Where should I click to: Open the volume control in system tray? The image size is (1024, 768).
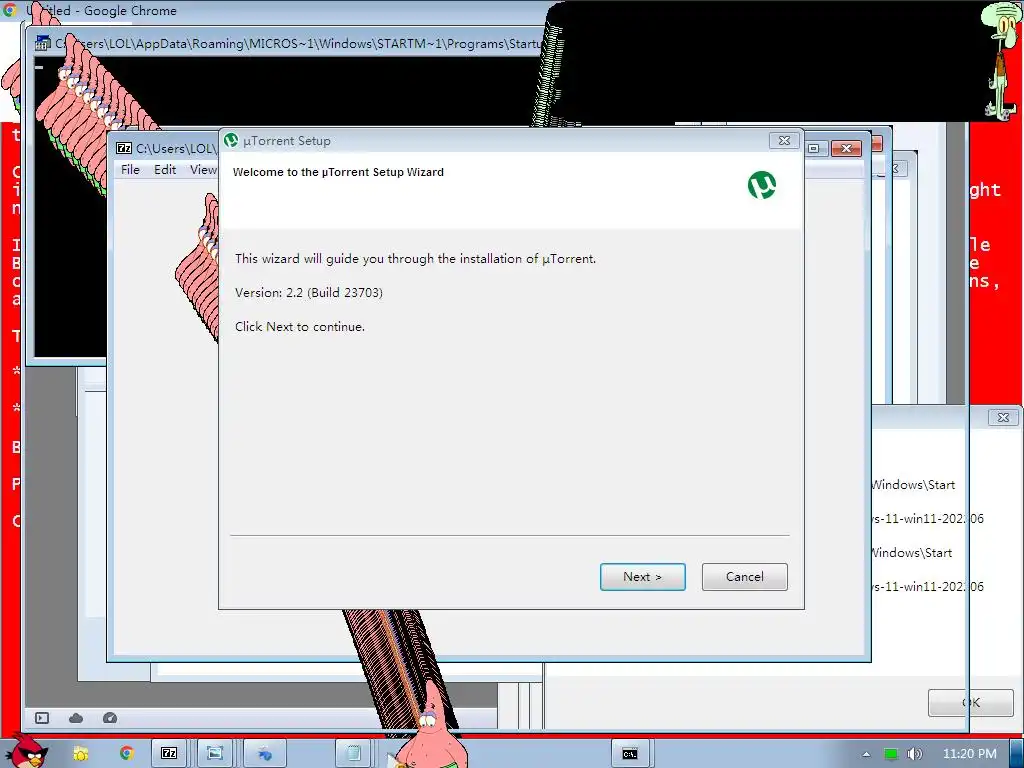(x=915, y=754)
